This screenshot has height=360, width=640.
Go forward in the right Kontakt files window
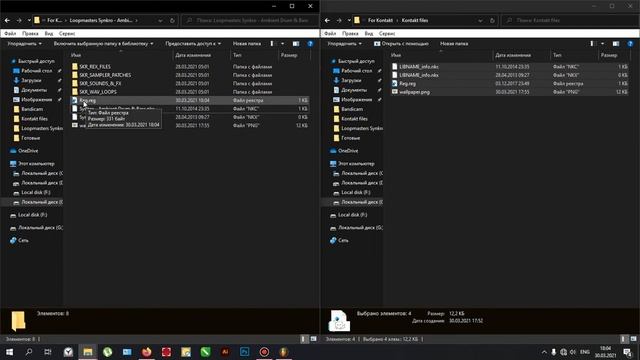pyautogui.click(x=339, y=20)
